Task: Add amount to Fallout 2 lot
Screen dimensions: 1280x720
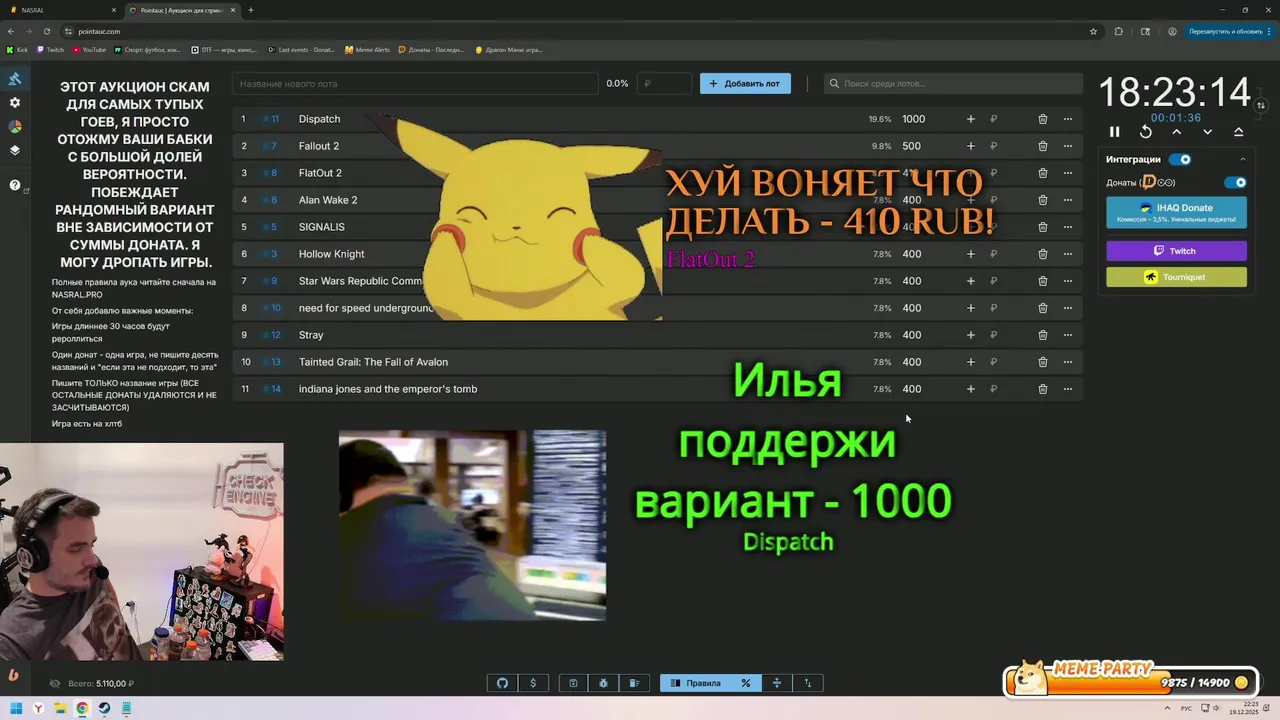Action: click(x=970, y=146)
